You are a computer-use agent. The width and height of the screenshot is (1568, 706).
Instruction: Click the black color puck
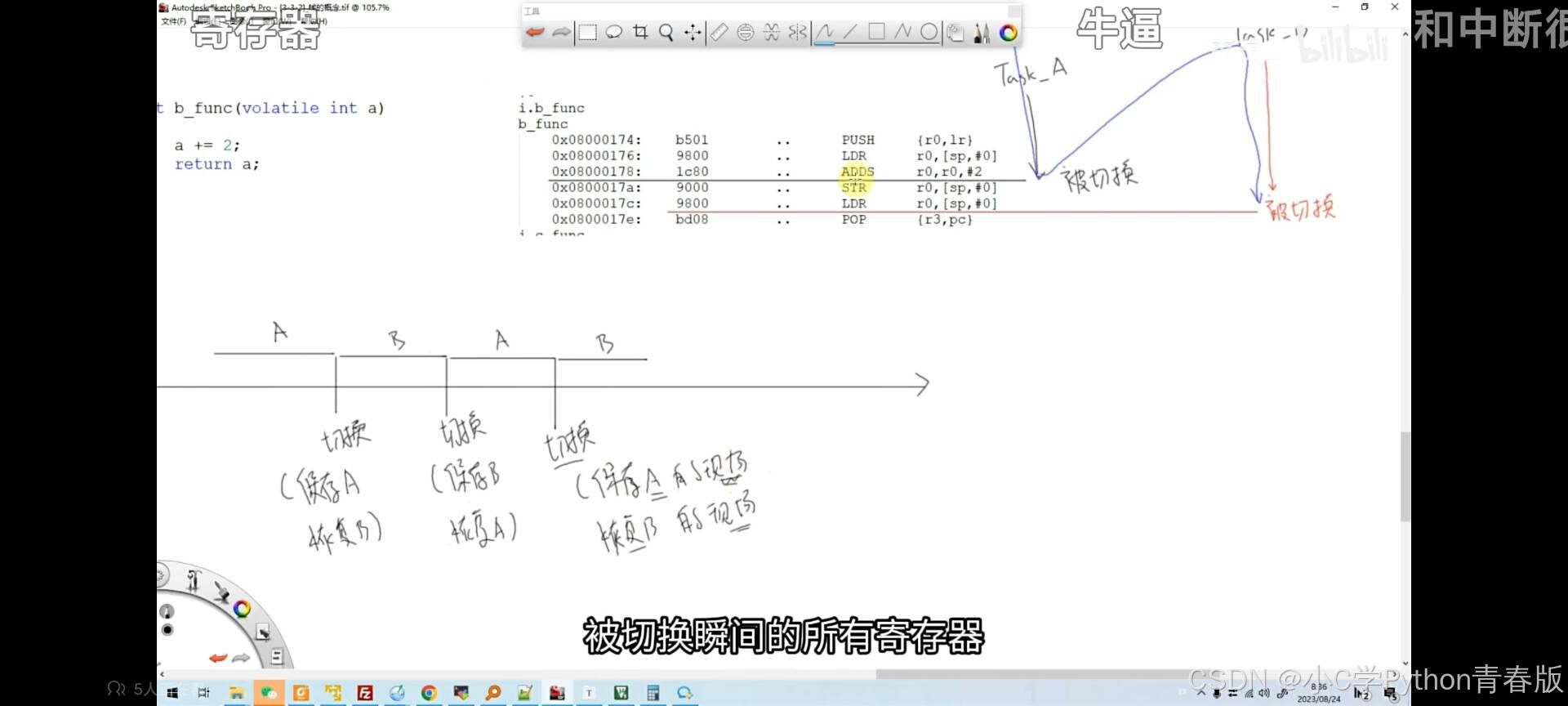[167, 629]
